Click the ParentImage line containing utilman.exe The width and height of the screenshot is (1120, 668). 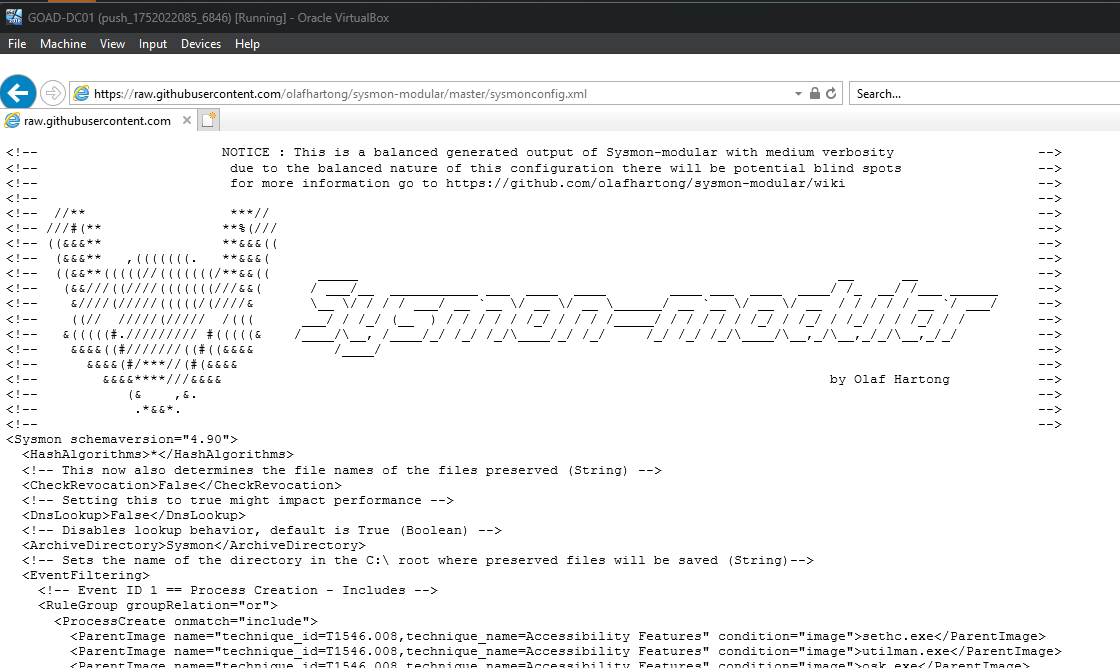click(566, 651)
